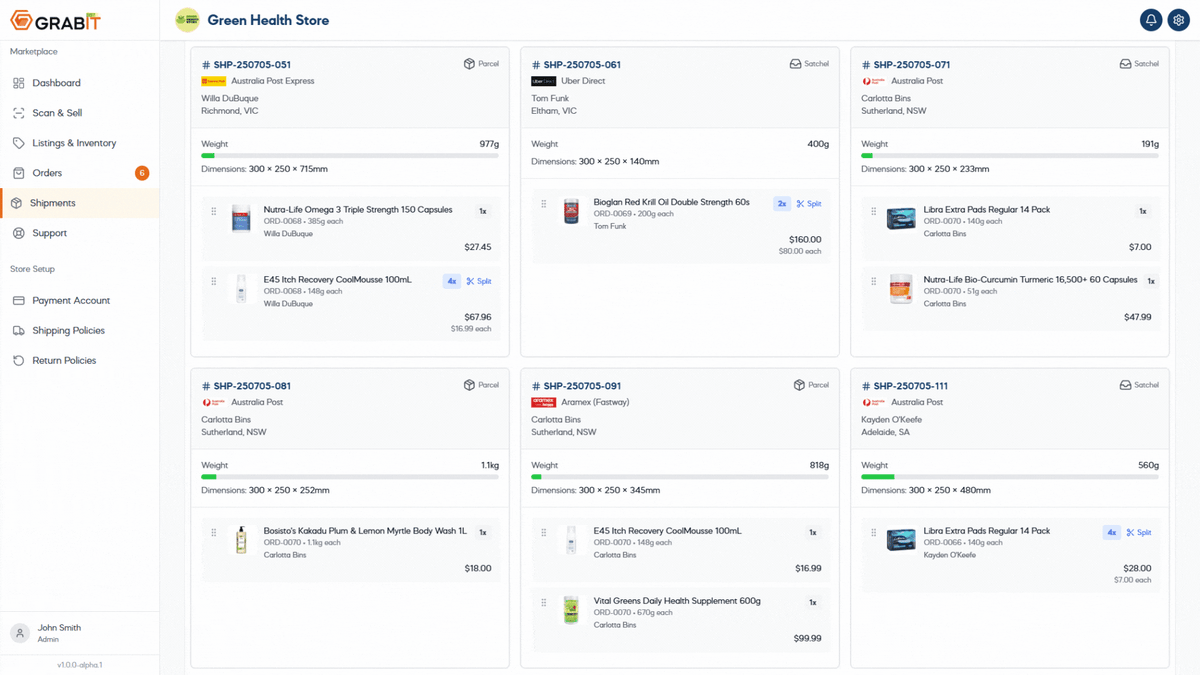Image resolution: width=1200 pixels, height=675 pixels.
Task: Click the Bosisto's Body Wash thumbnail
Action: (241, 540)
